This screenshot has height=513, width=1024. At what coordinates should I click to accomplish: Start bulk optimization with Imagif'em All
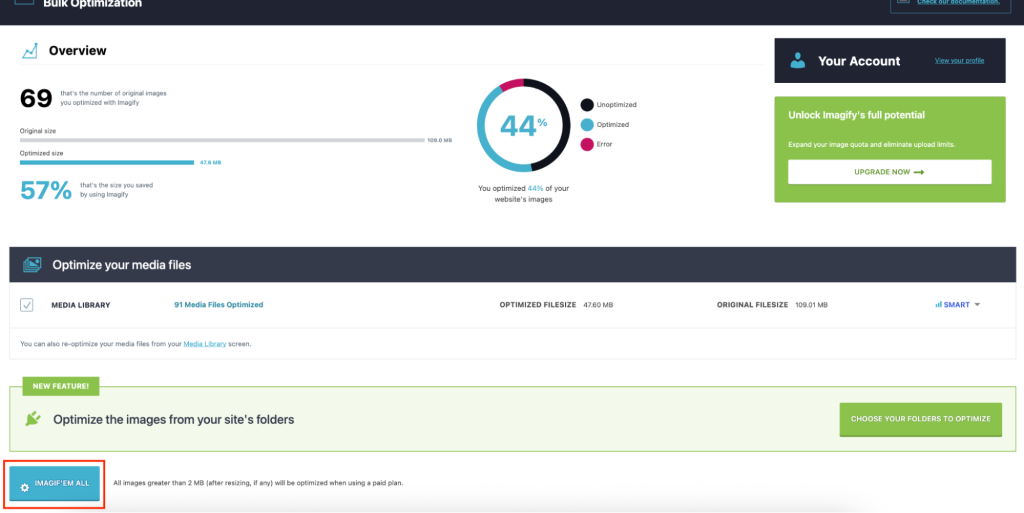[54, 484]
